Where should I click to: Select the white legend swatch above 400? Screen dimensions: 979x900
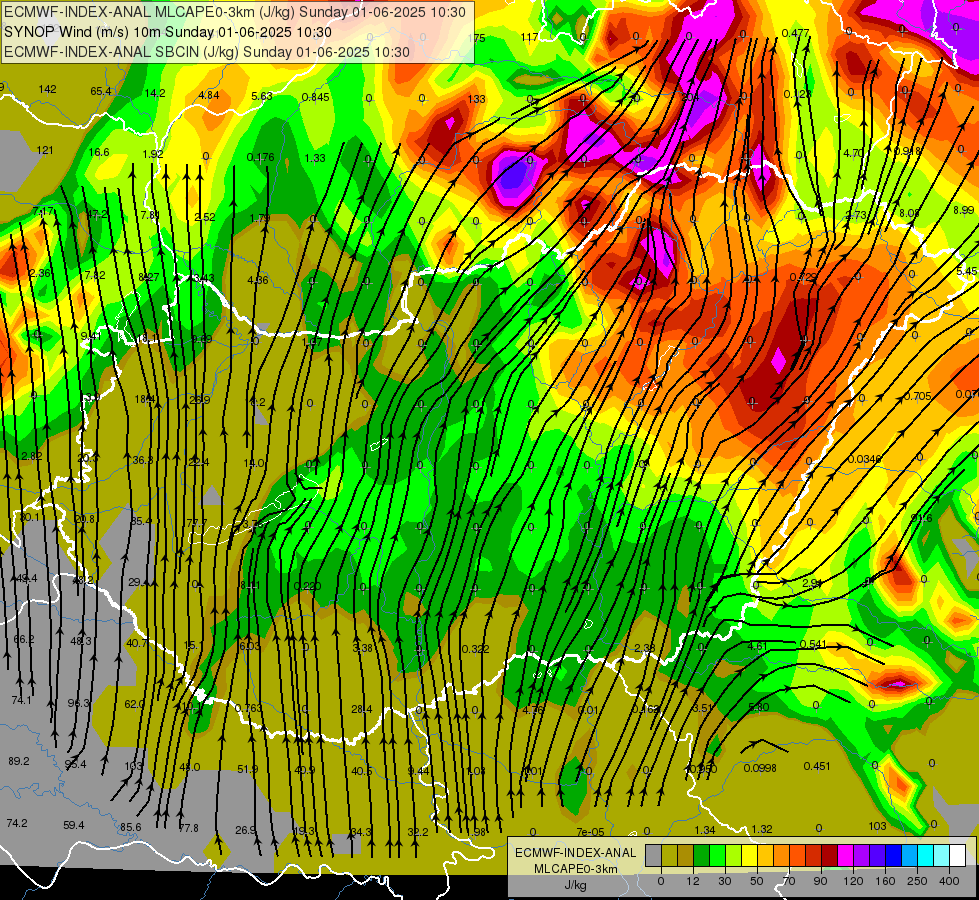pyautogui.click(x=958, y=855)
